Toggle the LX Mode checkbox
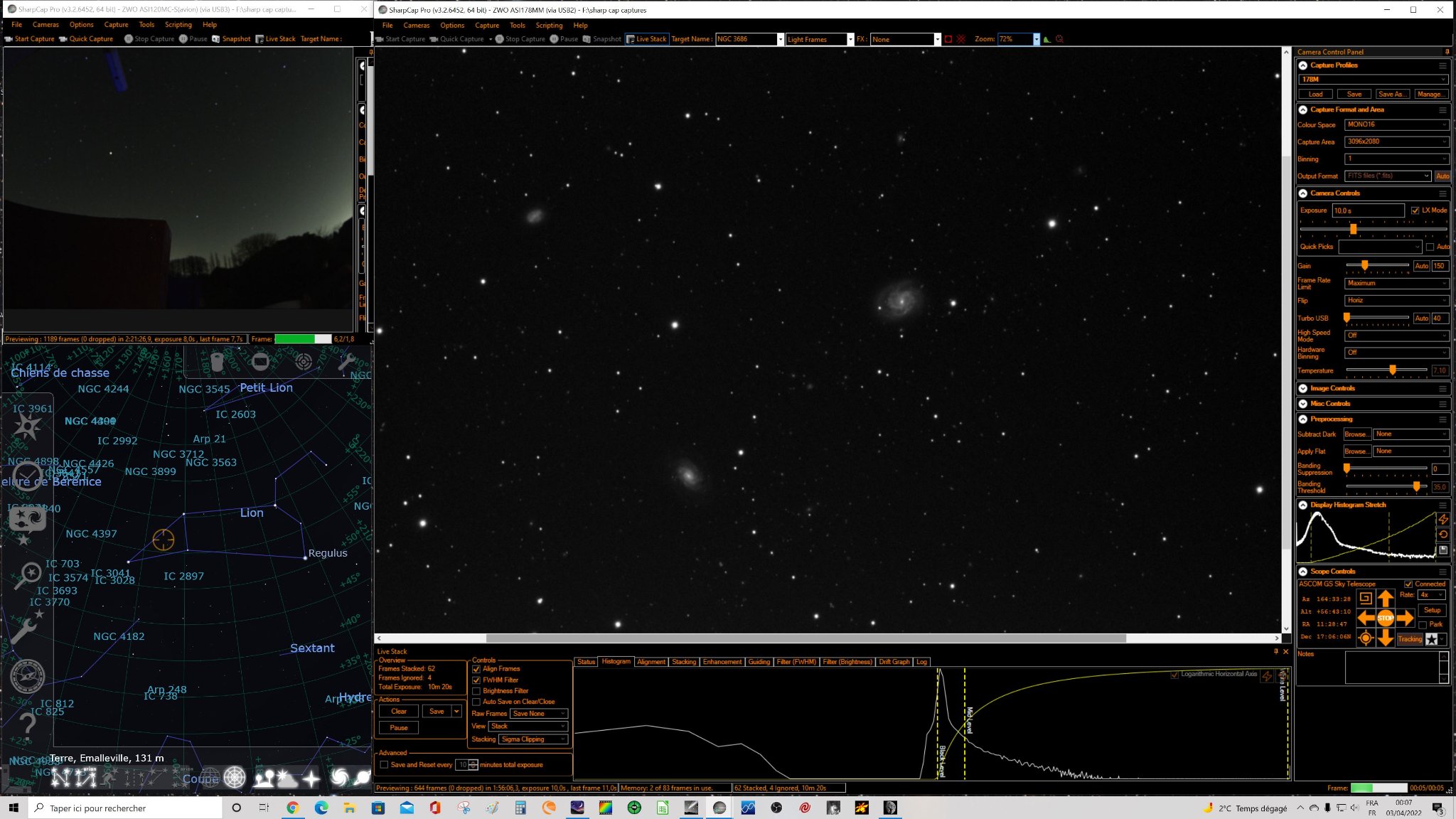Viewport: 1456px width, 819px height. pyautogui.click(x=1415, y=210)
